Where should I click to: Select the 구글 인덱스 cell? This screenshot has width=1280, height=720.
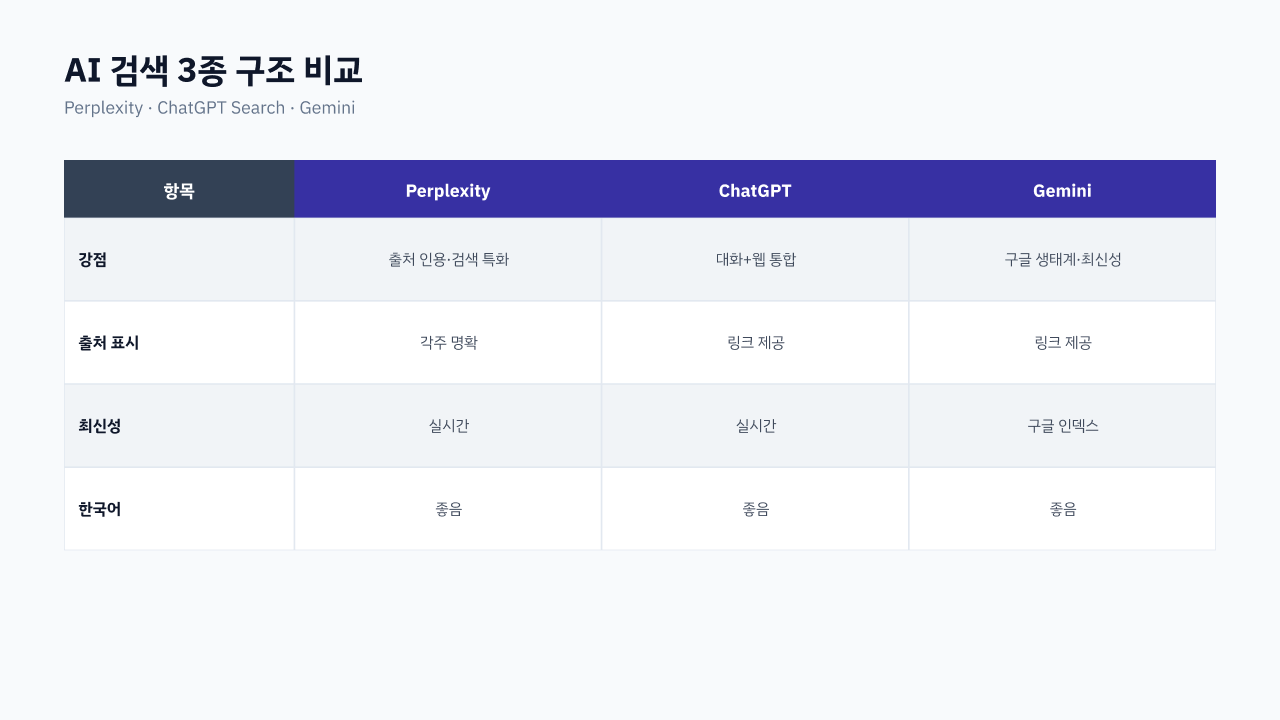click(x=1062, y=425)
